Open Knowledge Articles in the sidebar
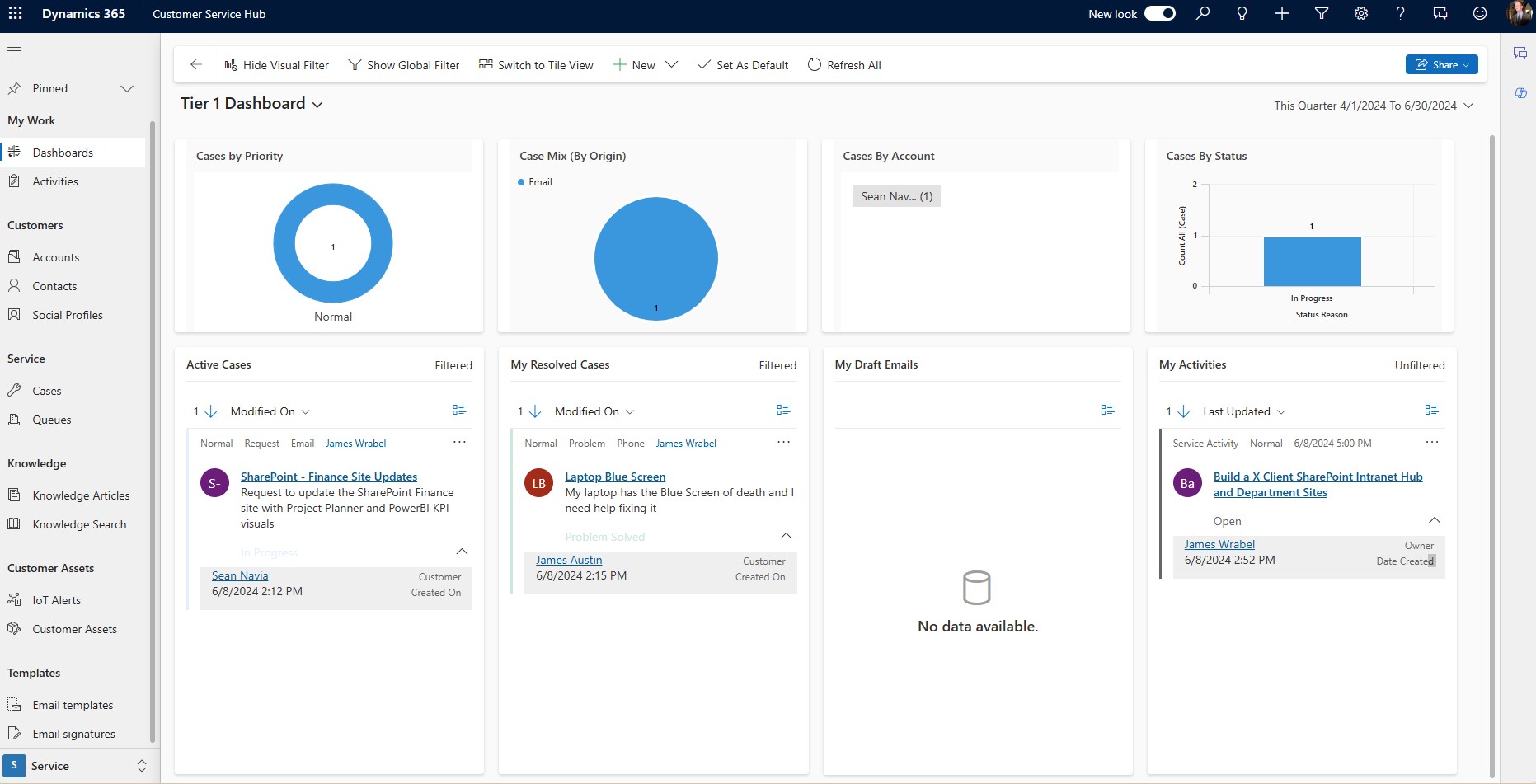Viewport: 1536px width, 784px height. (x=73, y=495)
